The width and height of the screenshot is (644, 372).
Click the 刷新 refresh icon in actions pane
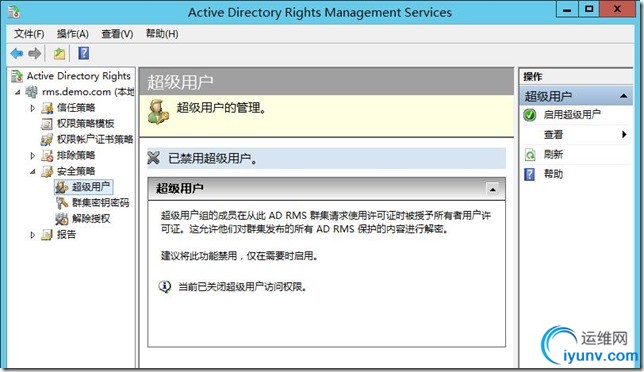(x=530, y=155)
